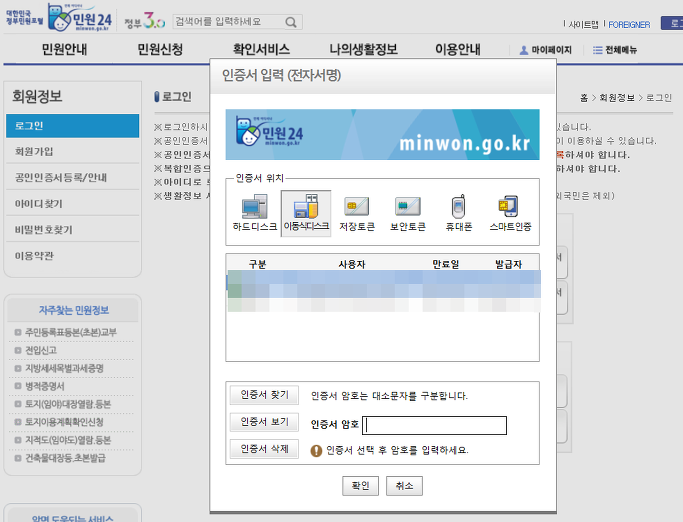Open the 전입신고 link
This screenshot has height=522, width=683.
click(41, 350)
